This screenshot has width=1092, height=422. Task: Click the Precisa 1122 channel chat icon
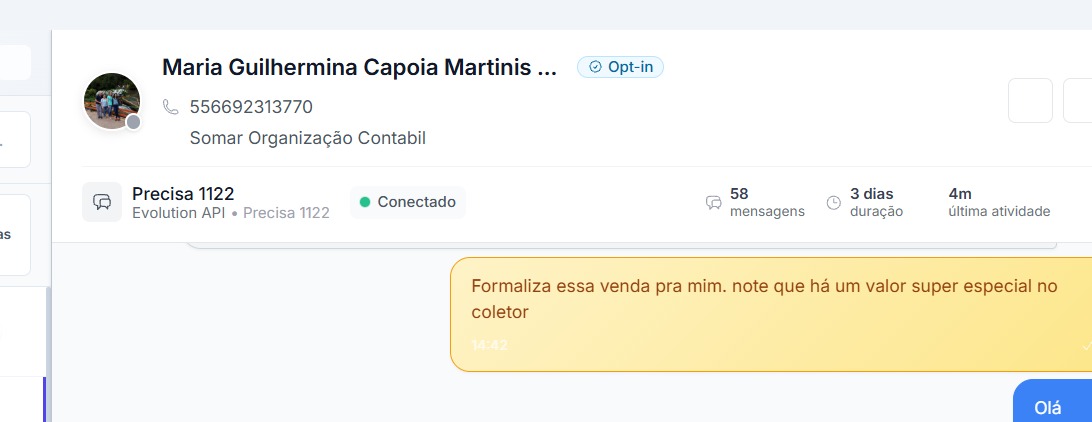click(x=102, y=202)
